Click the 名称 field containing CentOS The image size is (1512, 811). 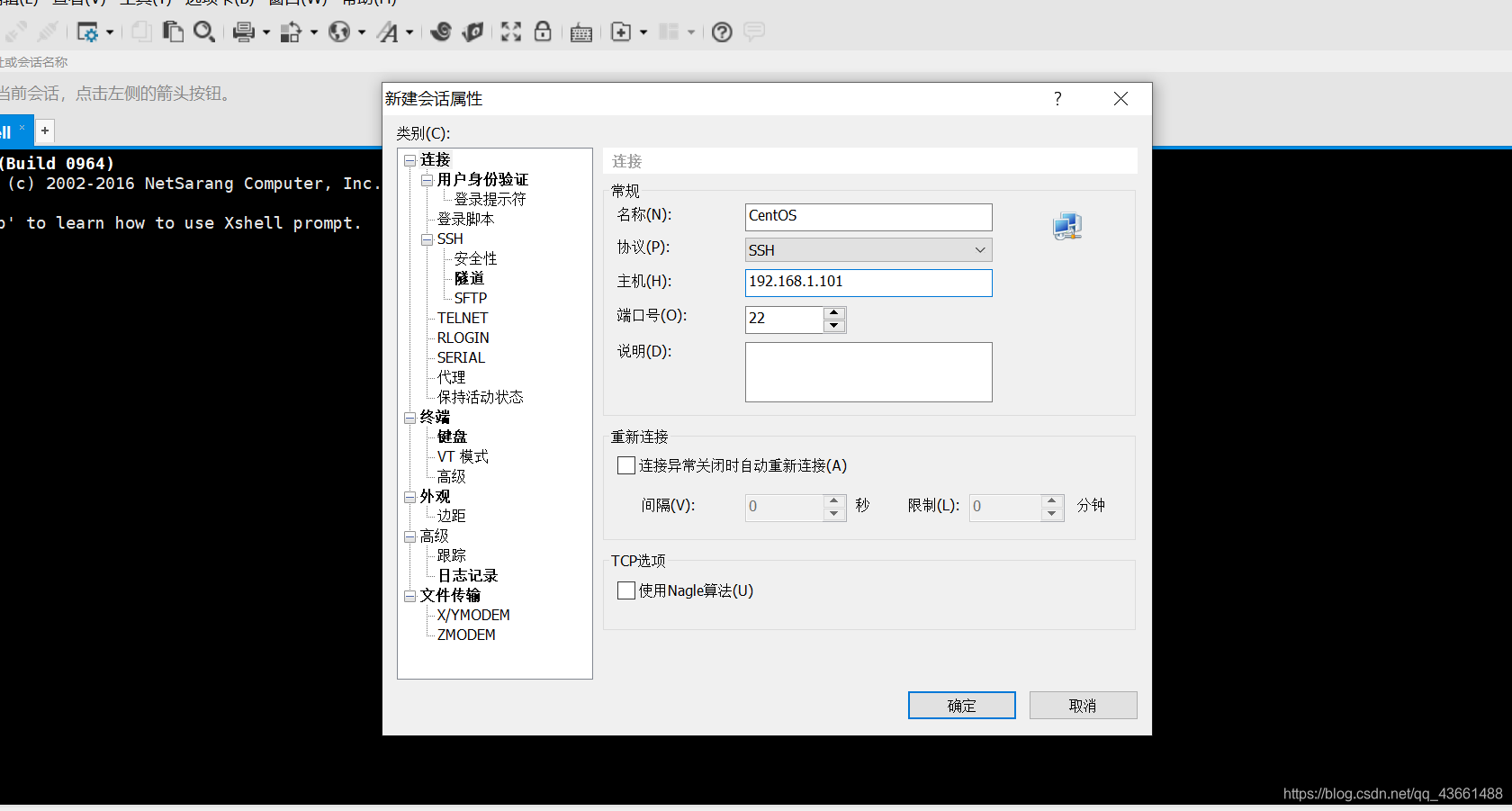click(868, 216)
